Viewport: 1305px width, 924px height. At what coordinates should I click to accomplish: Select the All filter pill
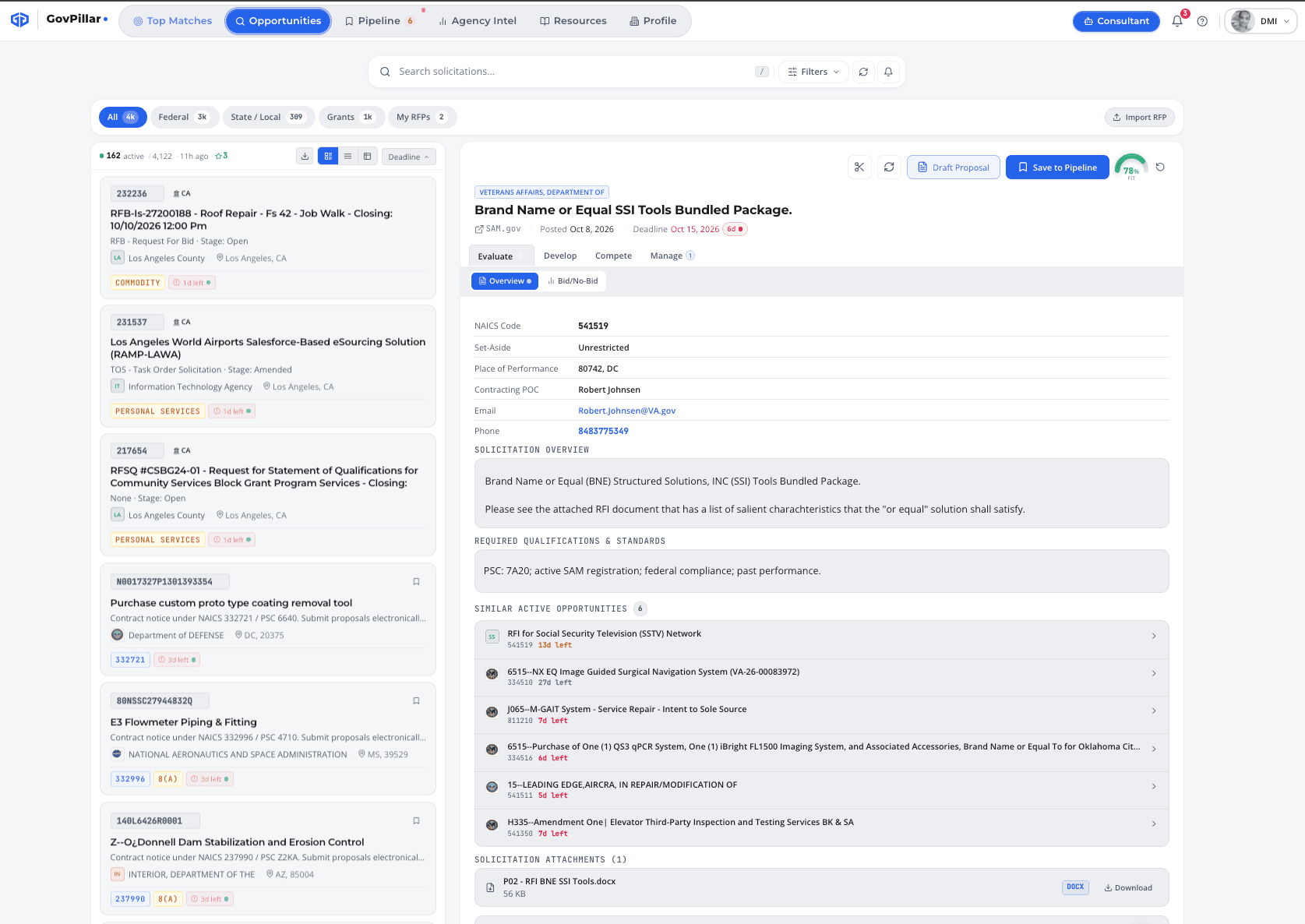click(x=123, y=117)
